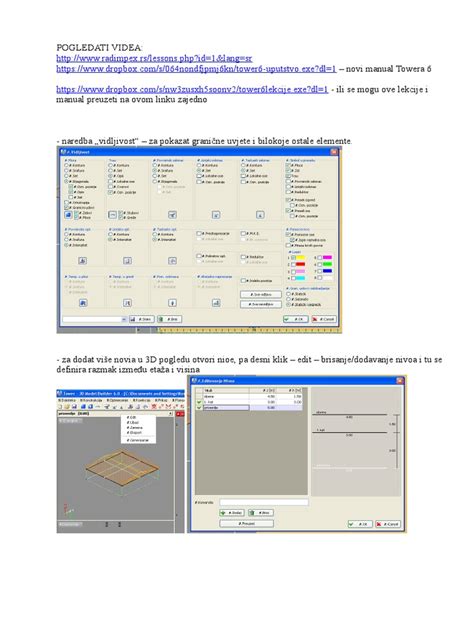Confirm Editovanje Nivoa dialog with OK
Screen dimensions: 474x632
[x=360, y=524]
